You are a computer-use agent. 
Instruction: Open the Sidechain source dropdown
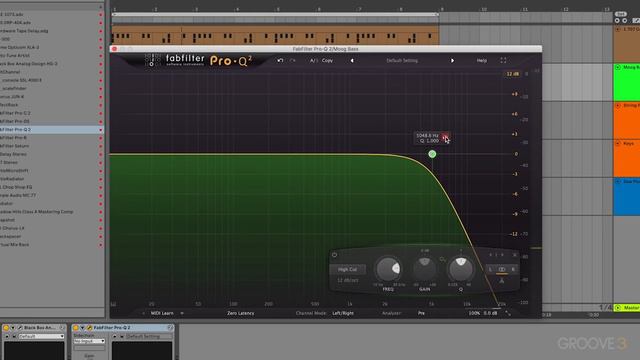click(x=89, y=341)
